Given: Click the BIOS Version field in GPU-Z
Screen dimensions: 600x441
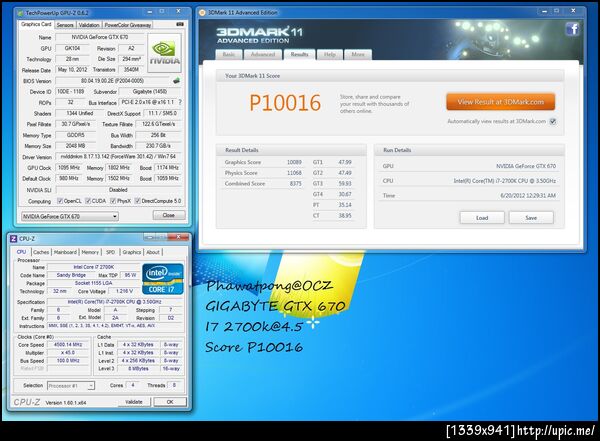Looking at the screenshot, I should (112, 81).
